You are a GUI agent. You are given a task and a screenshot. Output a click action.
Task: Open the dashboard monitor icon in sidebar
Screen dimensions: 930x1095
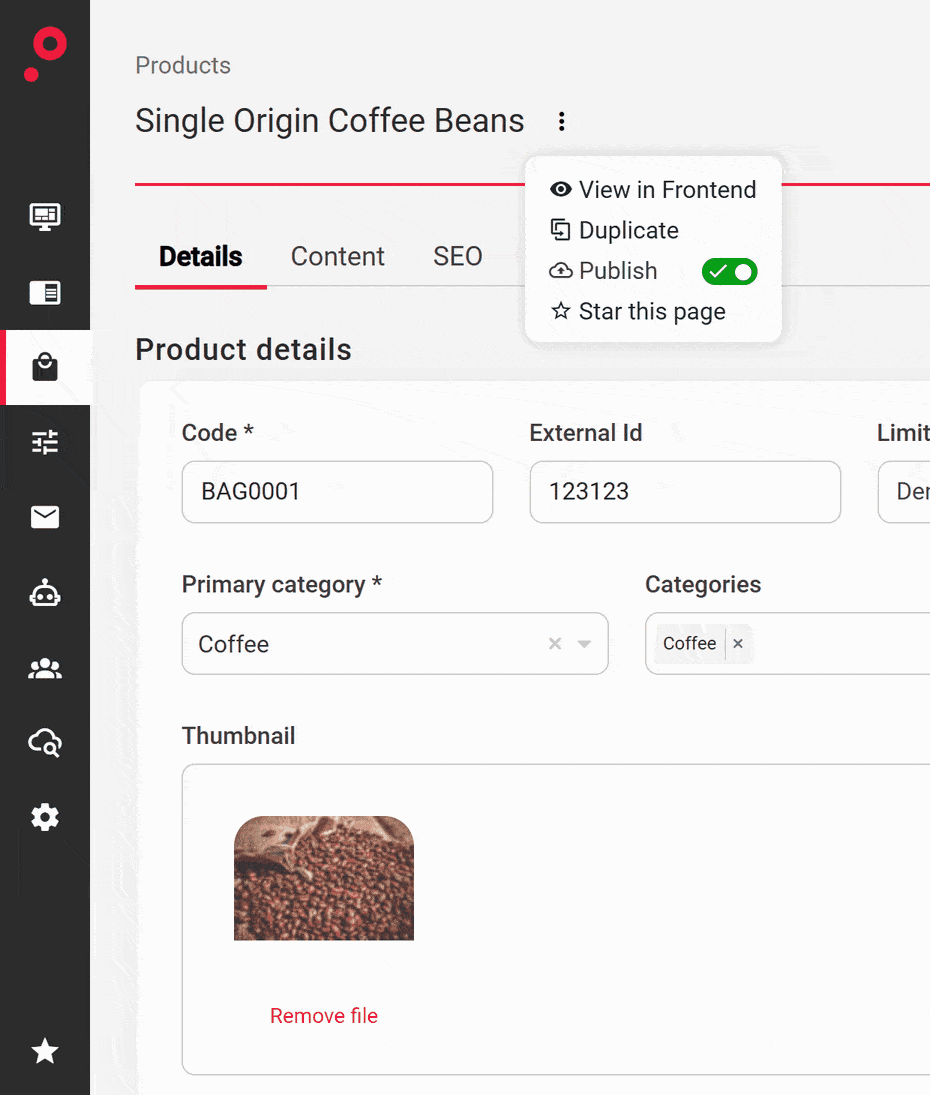(x=45, y=216)
